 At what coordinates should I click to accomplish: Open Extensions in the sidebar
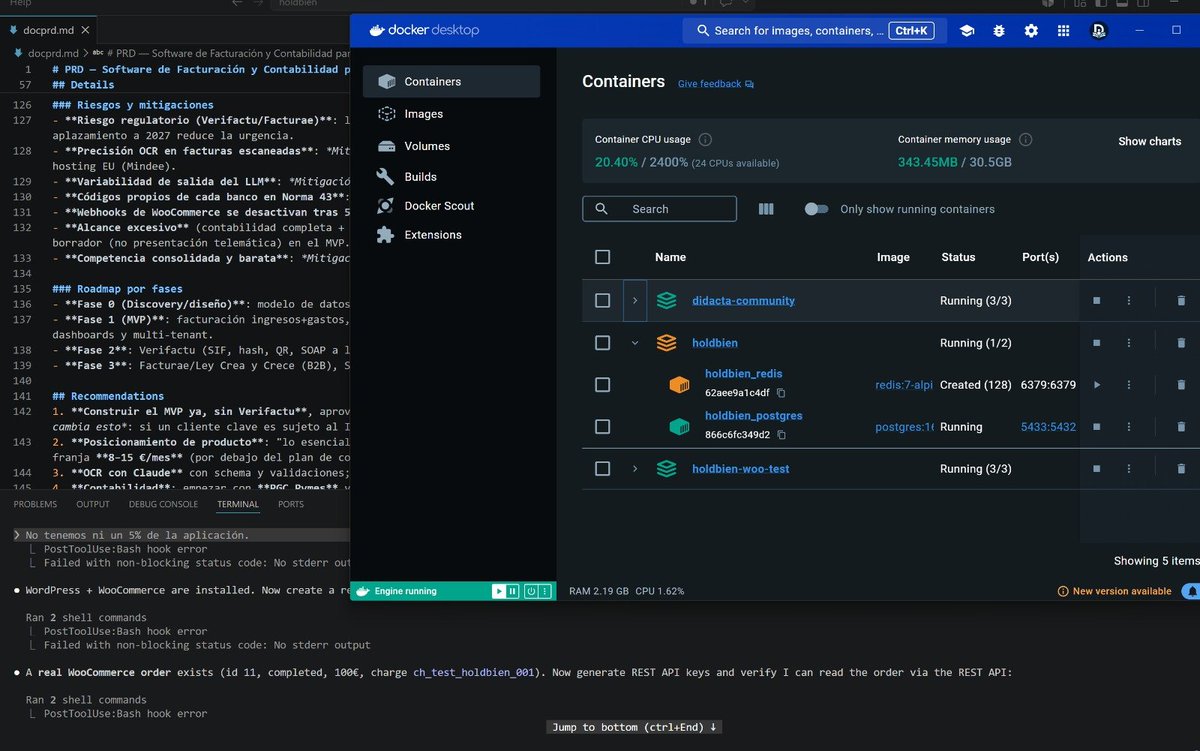coord(451,235)
